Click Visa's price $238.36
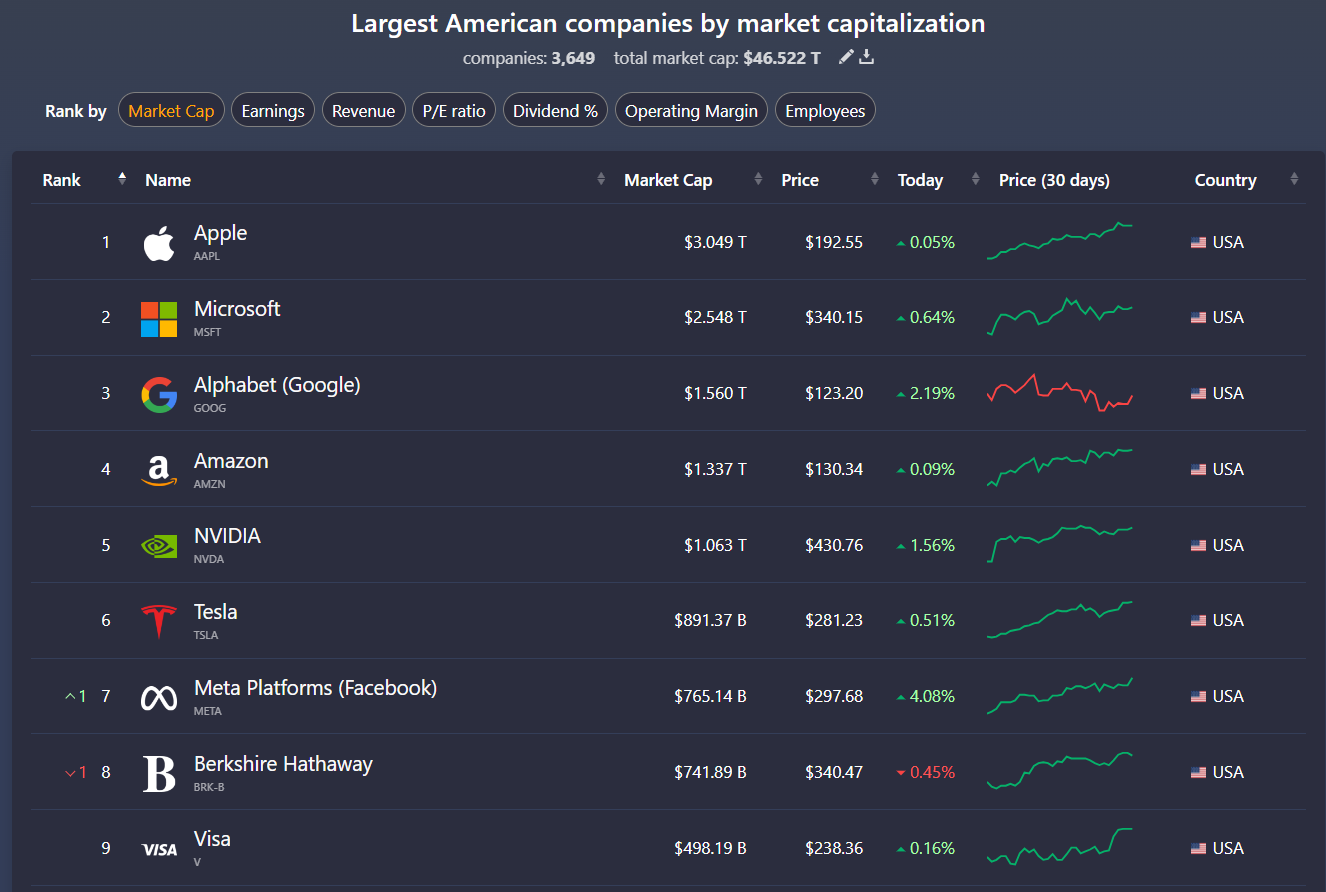Screen dimensions: 1326x892 click(834, 848)
